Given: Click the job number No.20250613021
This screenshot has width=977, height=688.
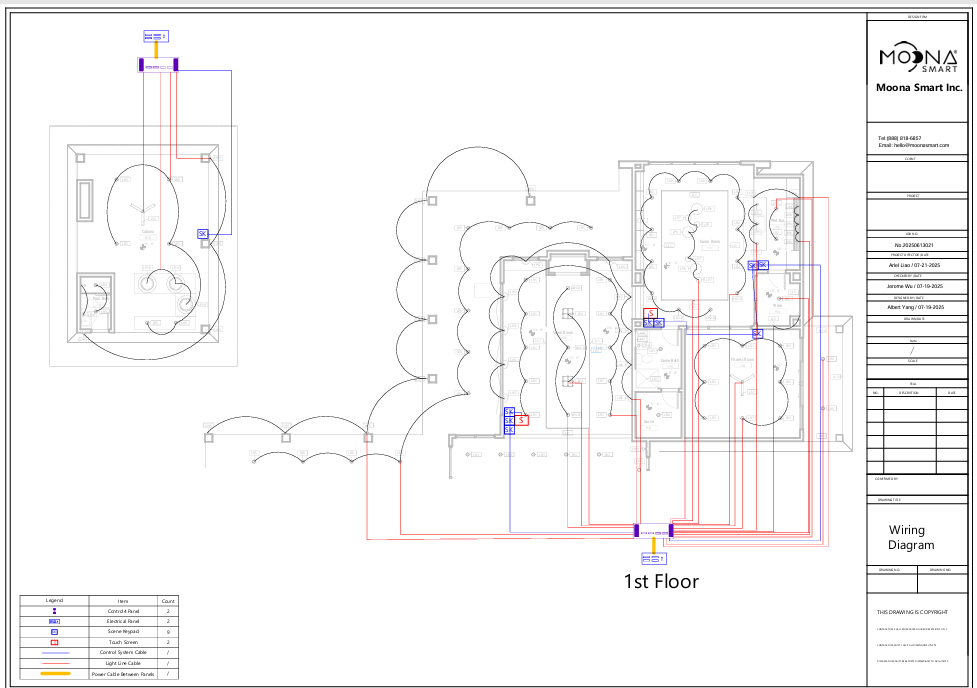Looking at the screenshot, I should [x=914, y=245].
